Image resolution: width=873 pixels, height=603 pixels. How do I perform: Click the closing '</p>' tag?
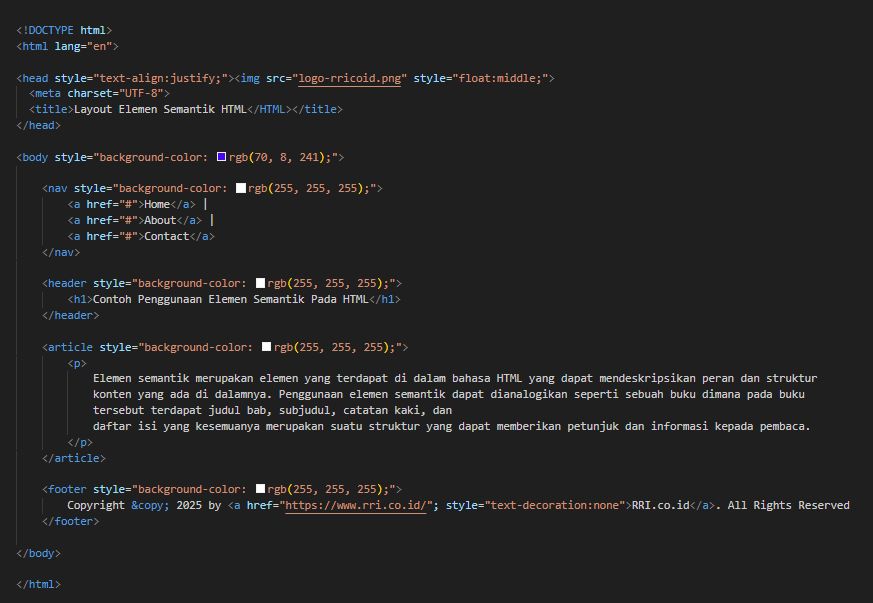pyautogui.click(x=80, y=442)
